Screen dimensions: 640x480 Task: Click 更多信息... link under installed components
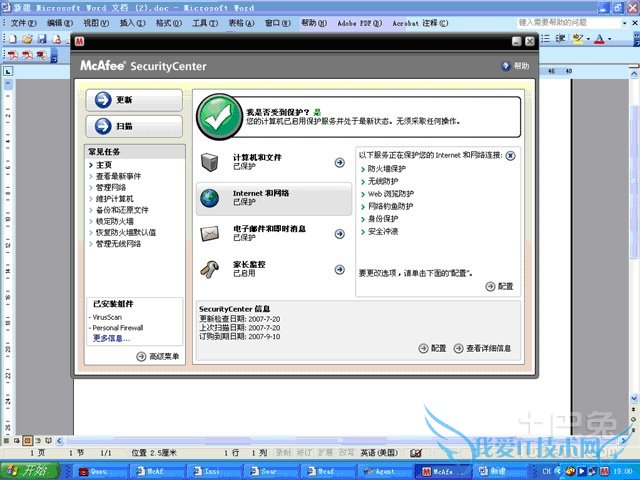[111, 338]
